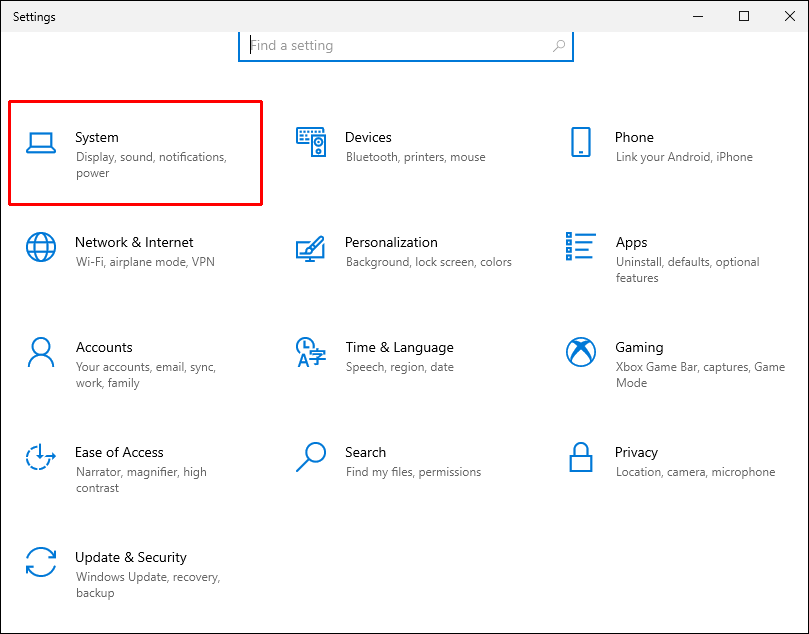Click the System laptop icon
809x634 pixels.
click(41, 143)
